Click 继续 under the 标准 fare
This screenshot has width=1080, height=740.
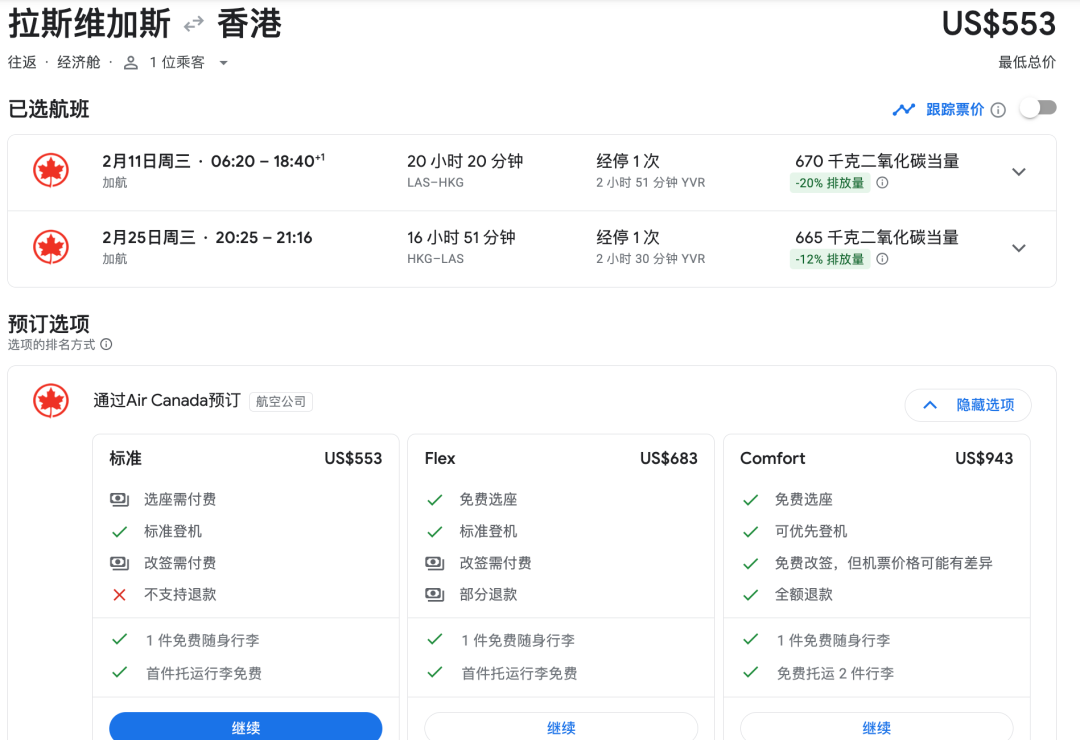[x=245, y=727]
